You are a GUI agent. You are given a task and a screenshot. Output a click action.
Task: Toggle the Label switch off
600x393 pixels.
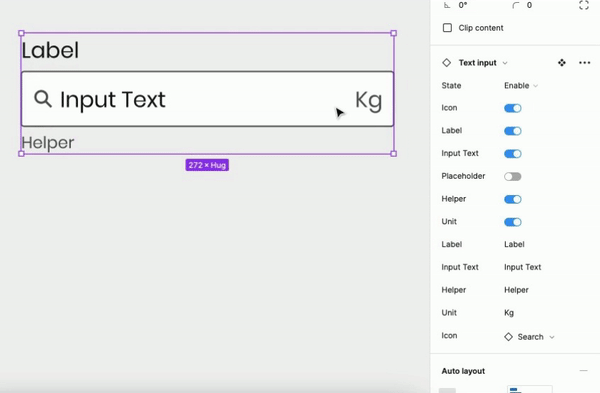pyautogui.click(x=512, y=131)
